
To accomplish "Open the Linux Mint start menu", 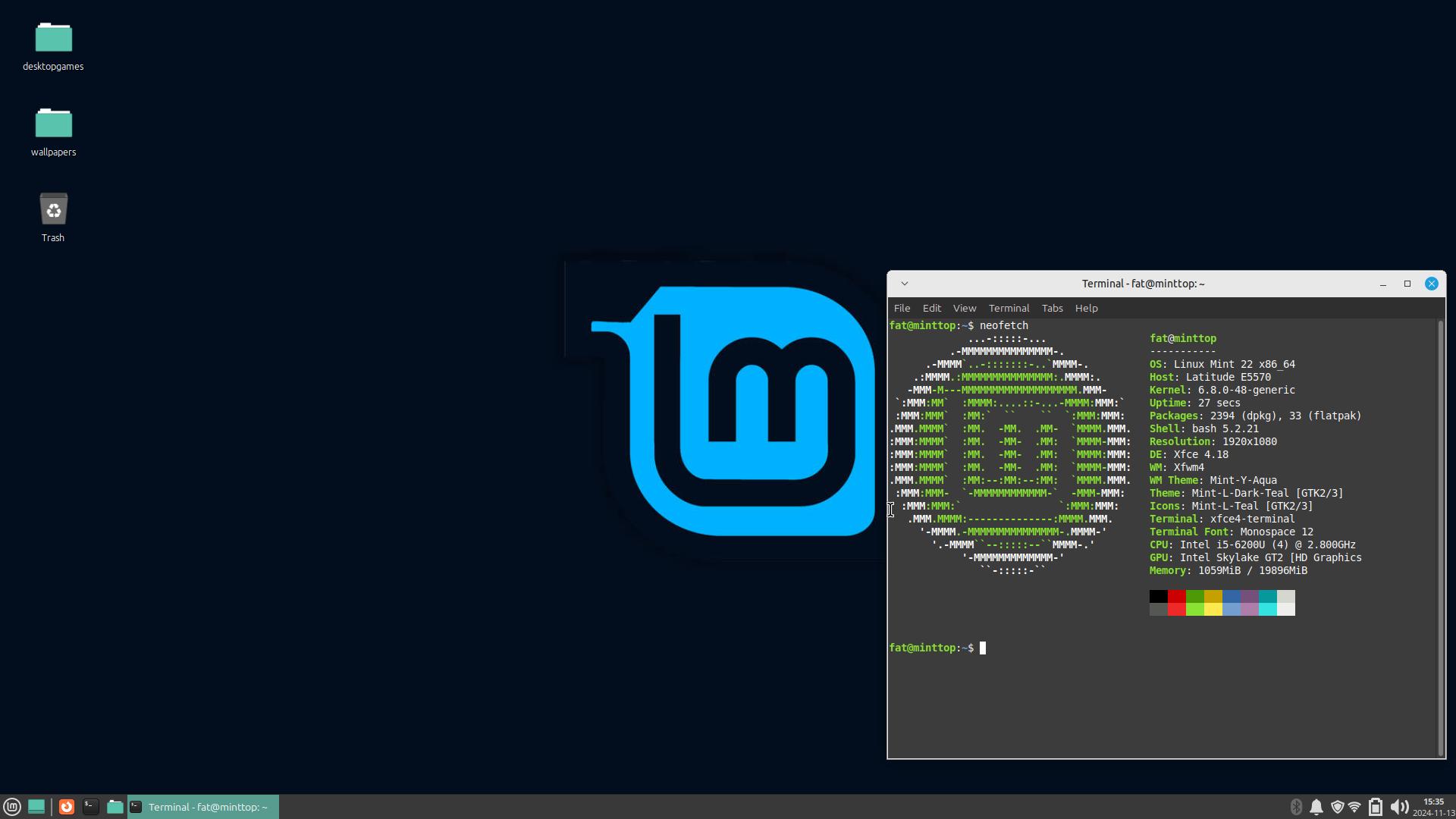I will [x=11, y=807].
